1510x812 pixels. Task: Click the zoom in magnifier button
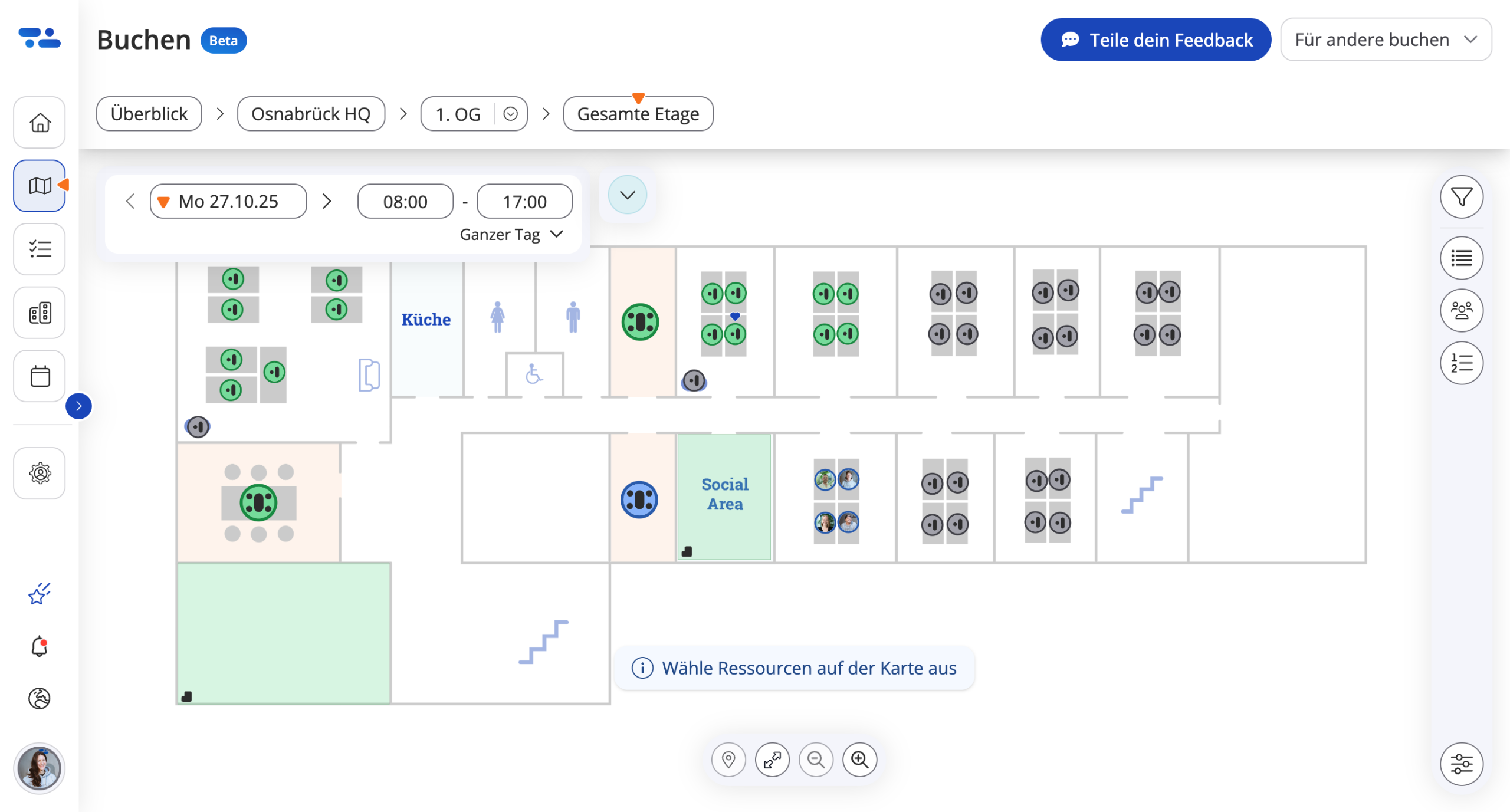click(859, 760)
